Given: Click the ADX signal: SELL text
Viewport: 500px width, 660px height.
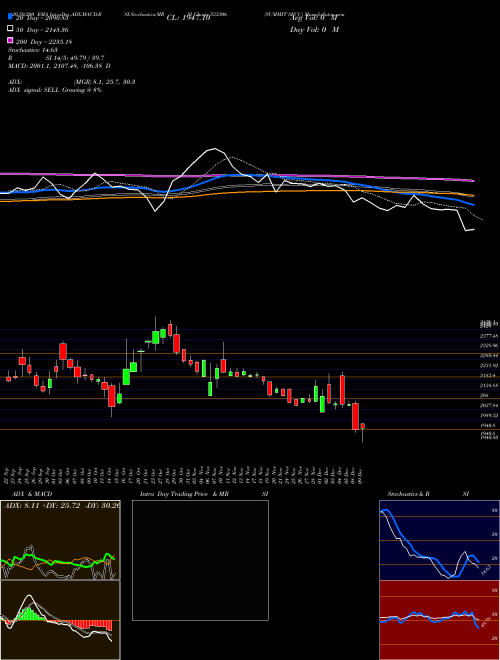Looking at the screenshot, I should [55, 90].
